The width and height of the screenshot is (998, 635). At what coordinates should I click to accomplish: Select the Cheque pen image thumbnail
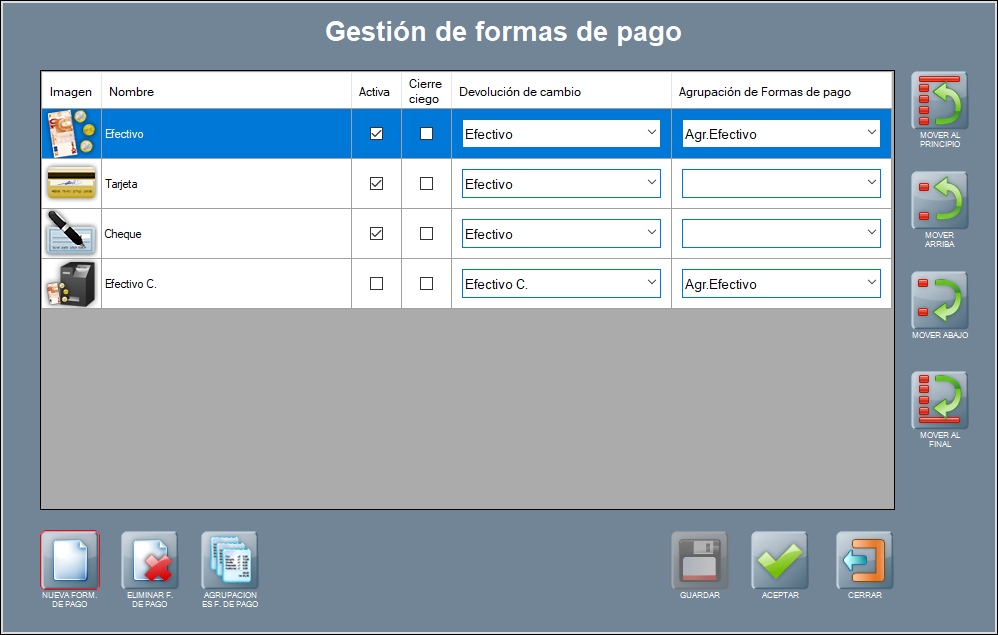pos(71,234)
